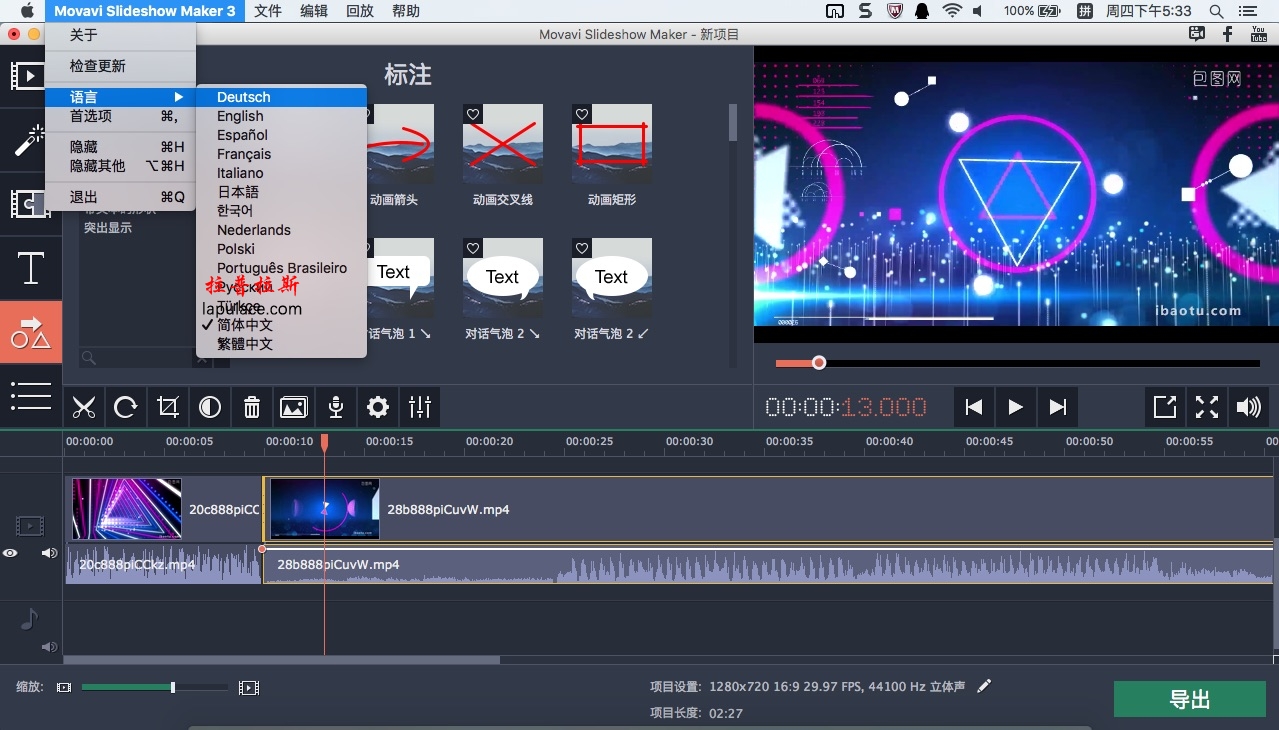This screenshot has width=1279, height=730.
Task: Open macOS Spotlight search
Action: coord(1216,11)
